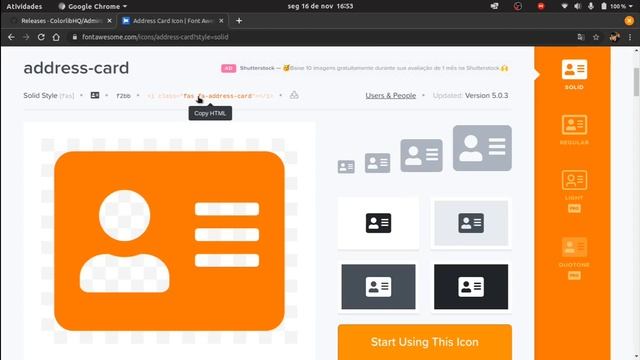
Task: Open a new browser tab
Action: 239,21
